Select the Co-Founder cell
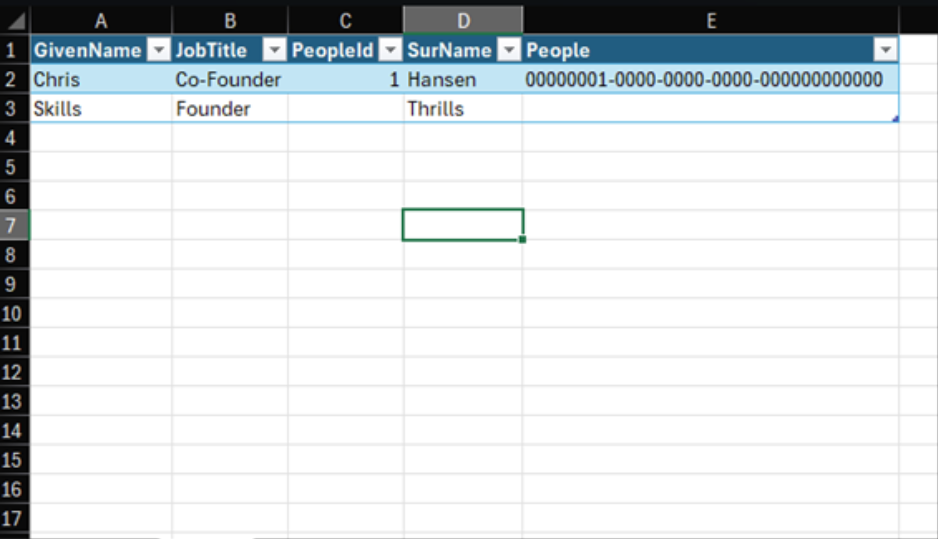This screenshot has height=539, width=938. [229, 80]
